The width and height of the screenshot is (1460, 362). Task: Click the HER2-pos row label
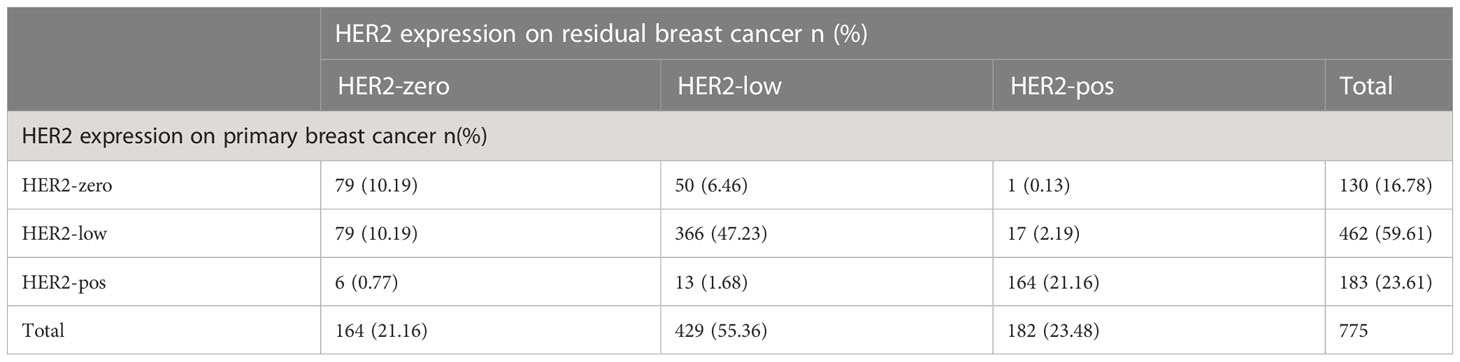[x=47, y=282]
